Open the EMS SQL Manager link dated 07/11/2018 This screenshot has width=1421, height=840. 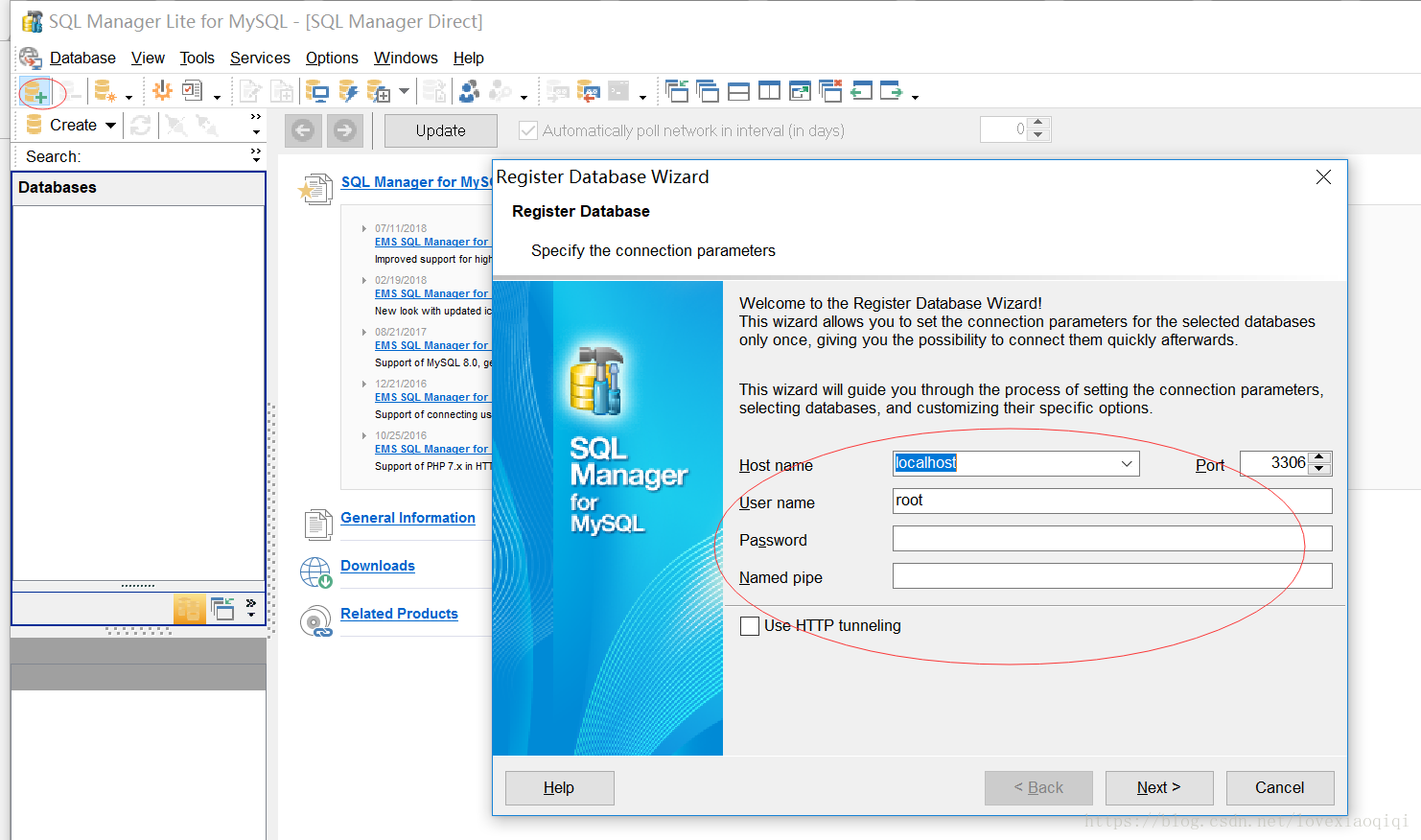(x=432, y=242)
